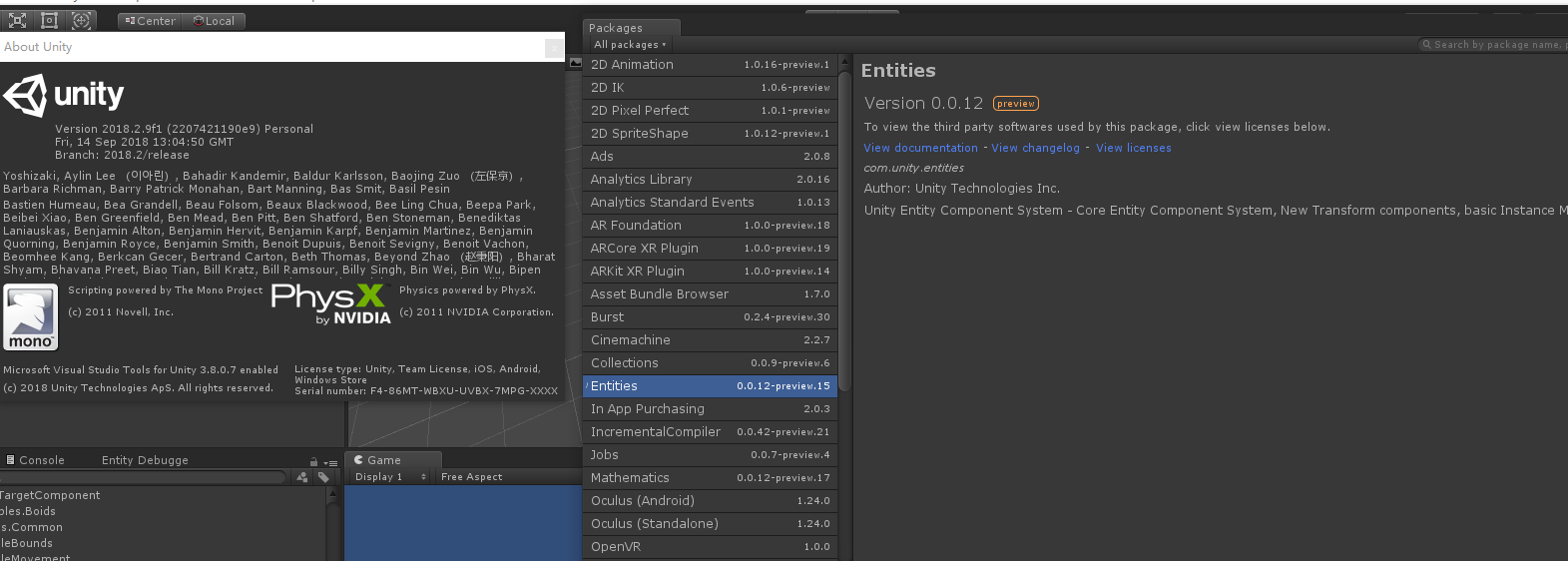
Task: Select the Scale tool in the toolbar
Action: pyautogui.click(x=17, y=20)
